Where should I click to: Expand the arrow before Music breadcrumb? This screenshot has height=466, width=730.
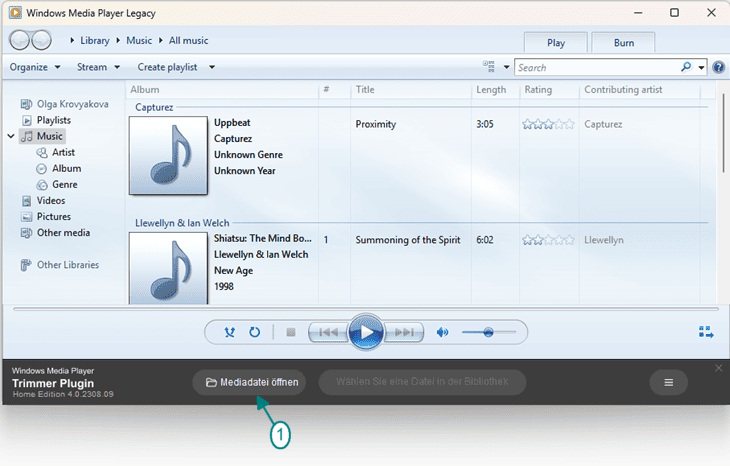click(118, 41)
